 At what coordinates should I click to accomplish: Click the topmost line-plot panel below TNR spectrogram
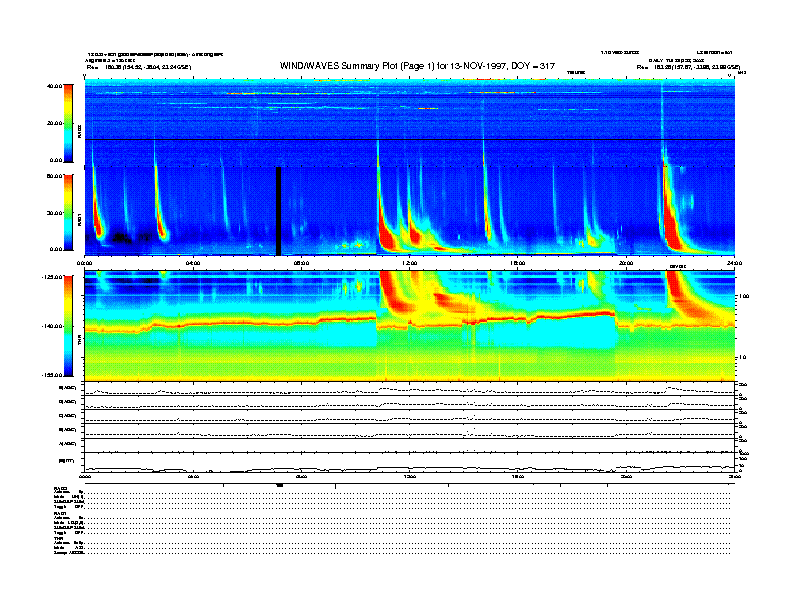coord(410,389)
